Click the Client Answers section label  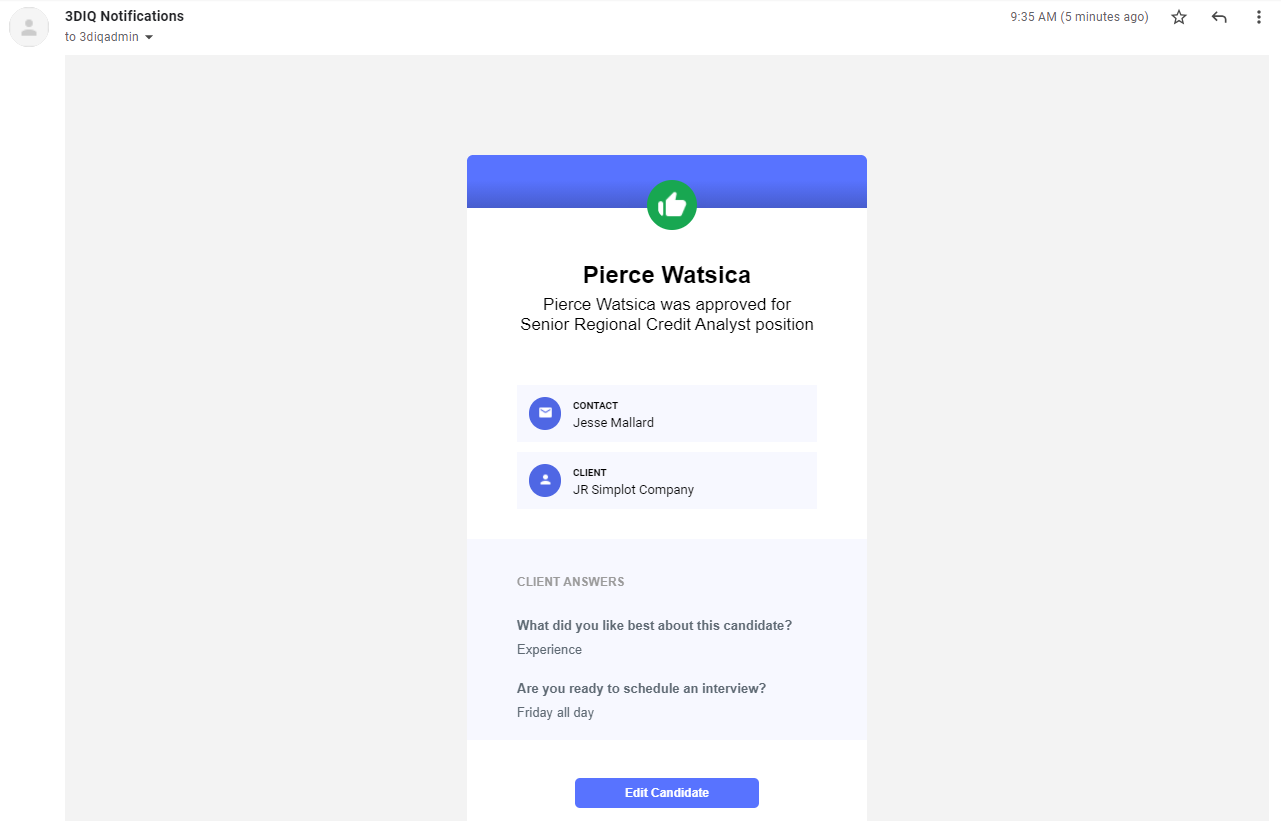point(570,582)
